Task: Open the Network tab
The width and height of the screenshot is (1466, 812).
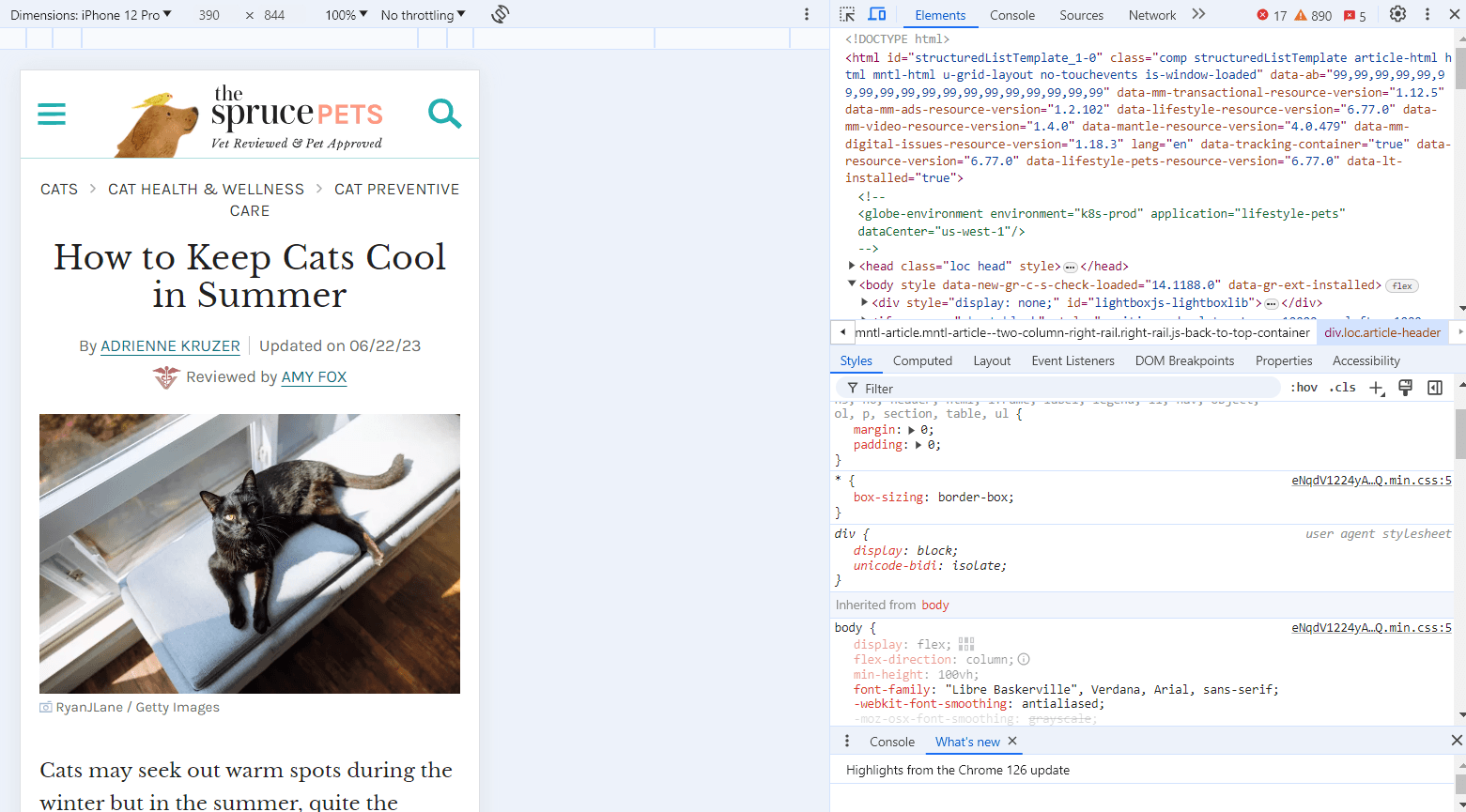Action: pyautogui.click(x=1152, y=15)
